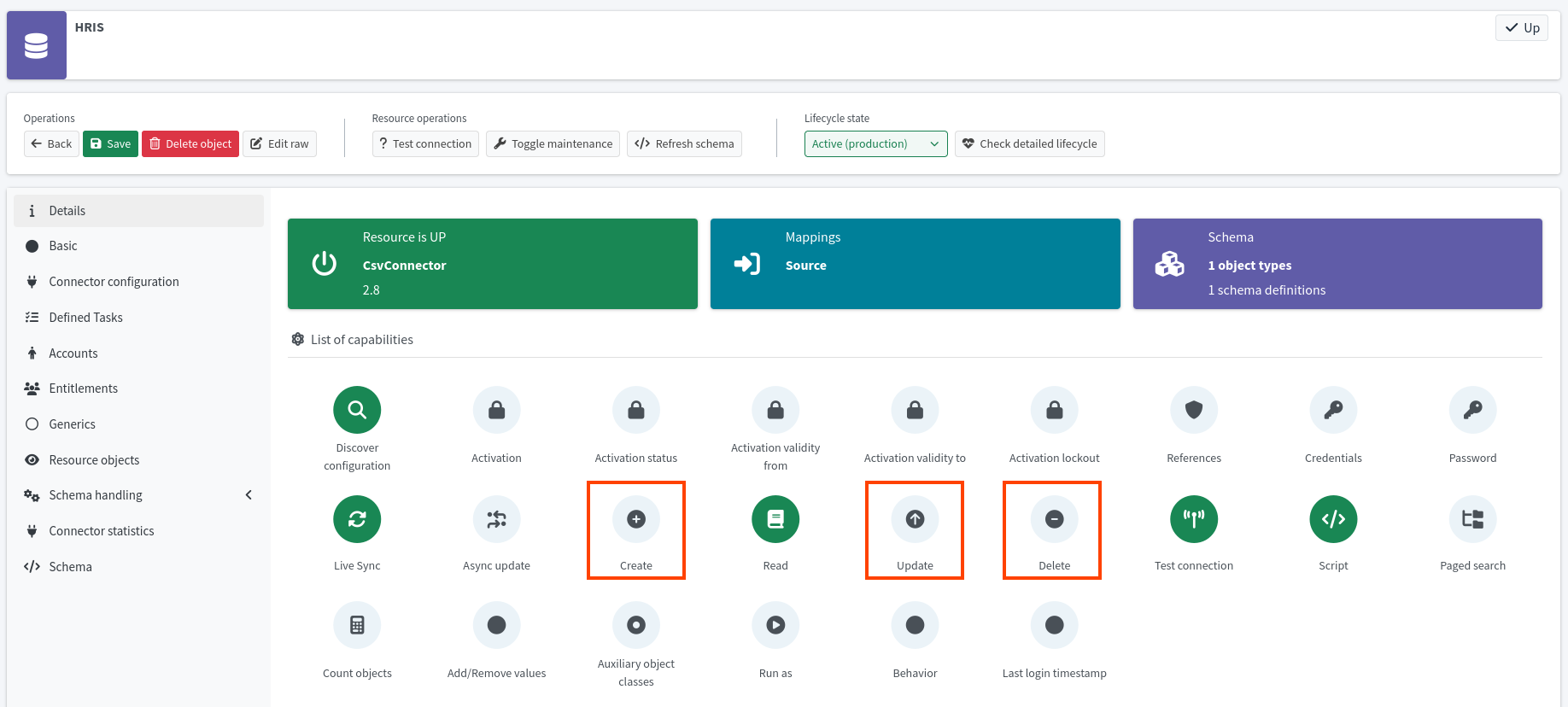Click the Script code icon

1333,519
